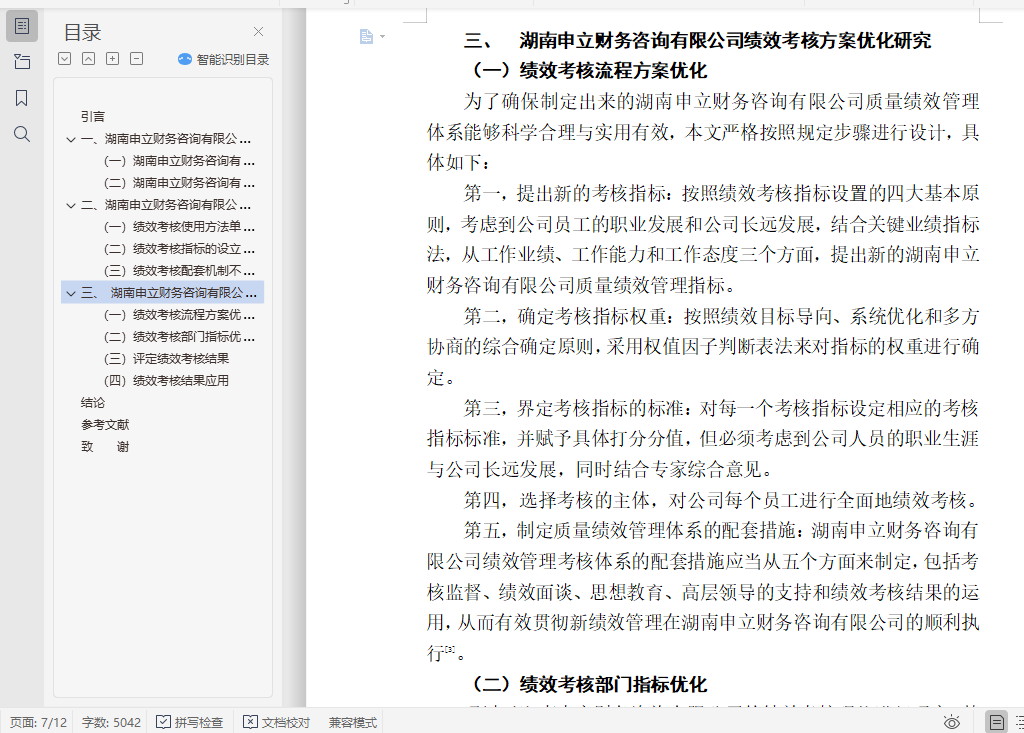Open the magnifier search icon in the sidebar
This screenshot has width=1024, height=733.
point(22,134)
